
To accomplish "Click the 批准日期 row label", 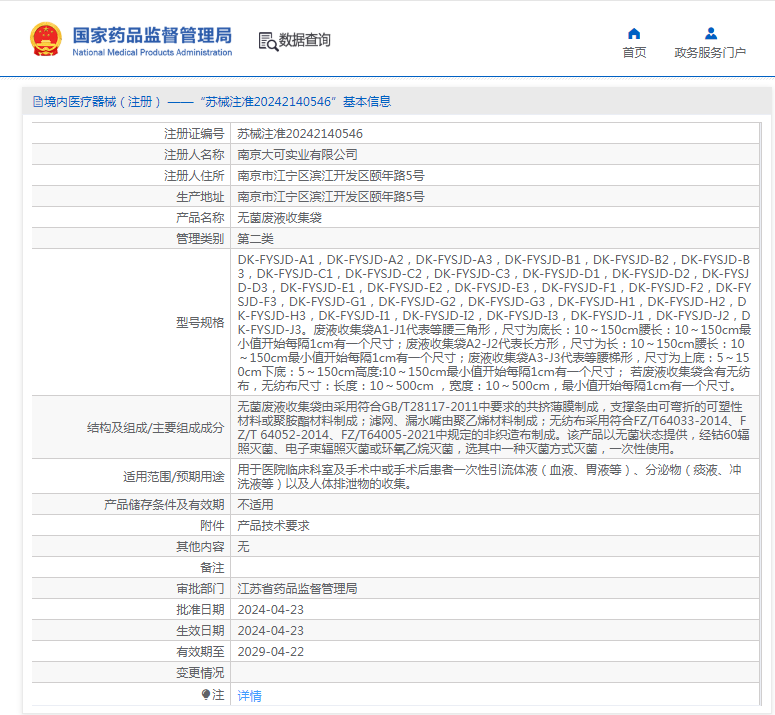I will [200, 610].
